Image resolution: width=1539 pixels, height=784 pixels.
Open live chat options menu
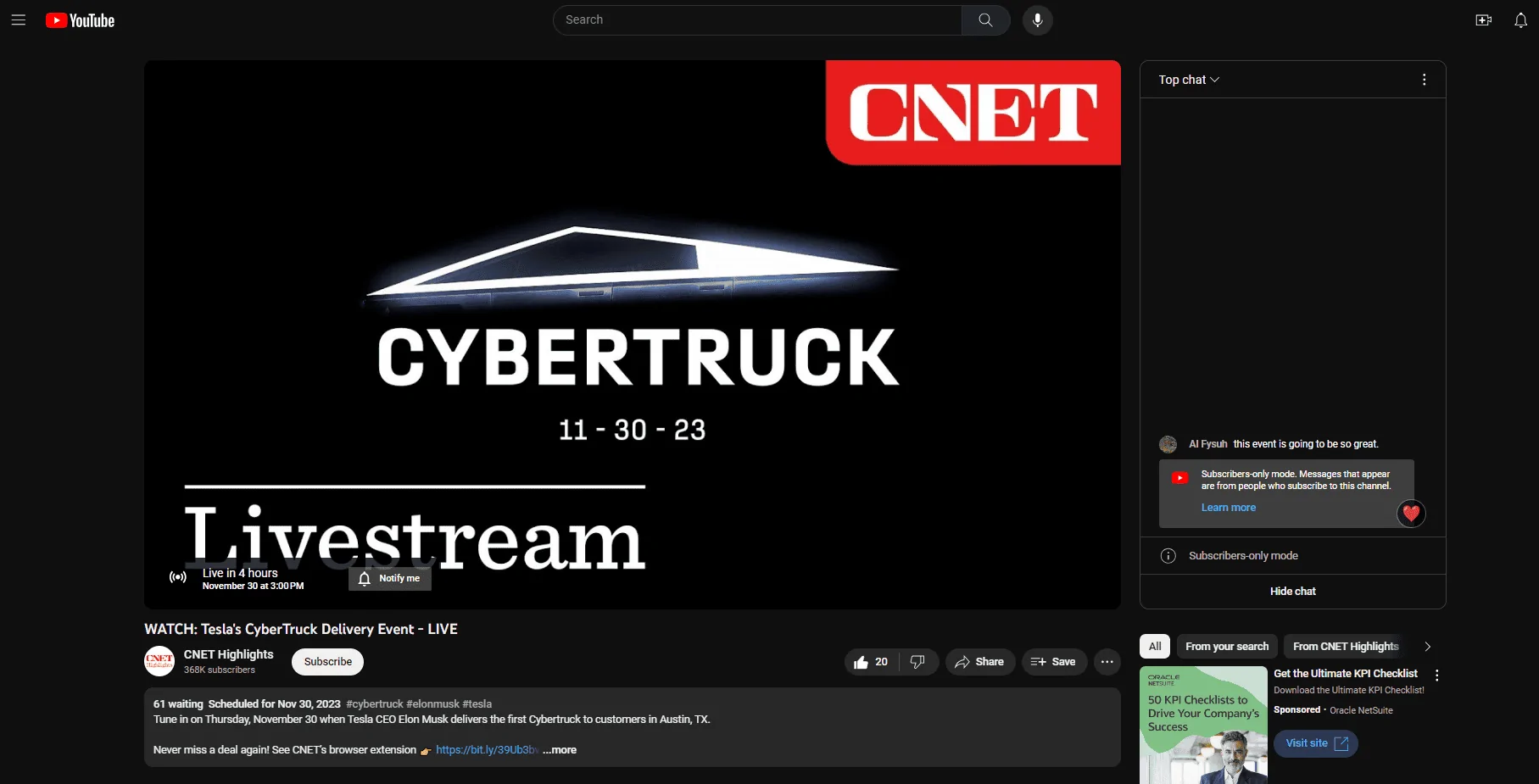click(x=1424, y=80)
